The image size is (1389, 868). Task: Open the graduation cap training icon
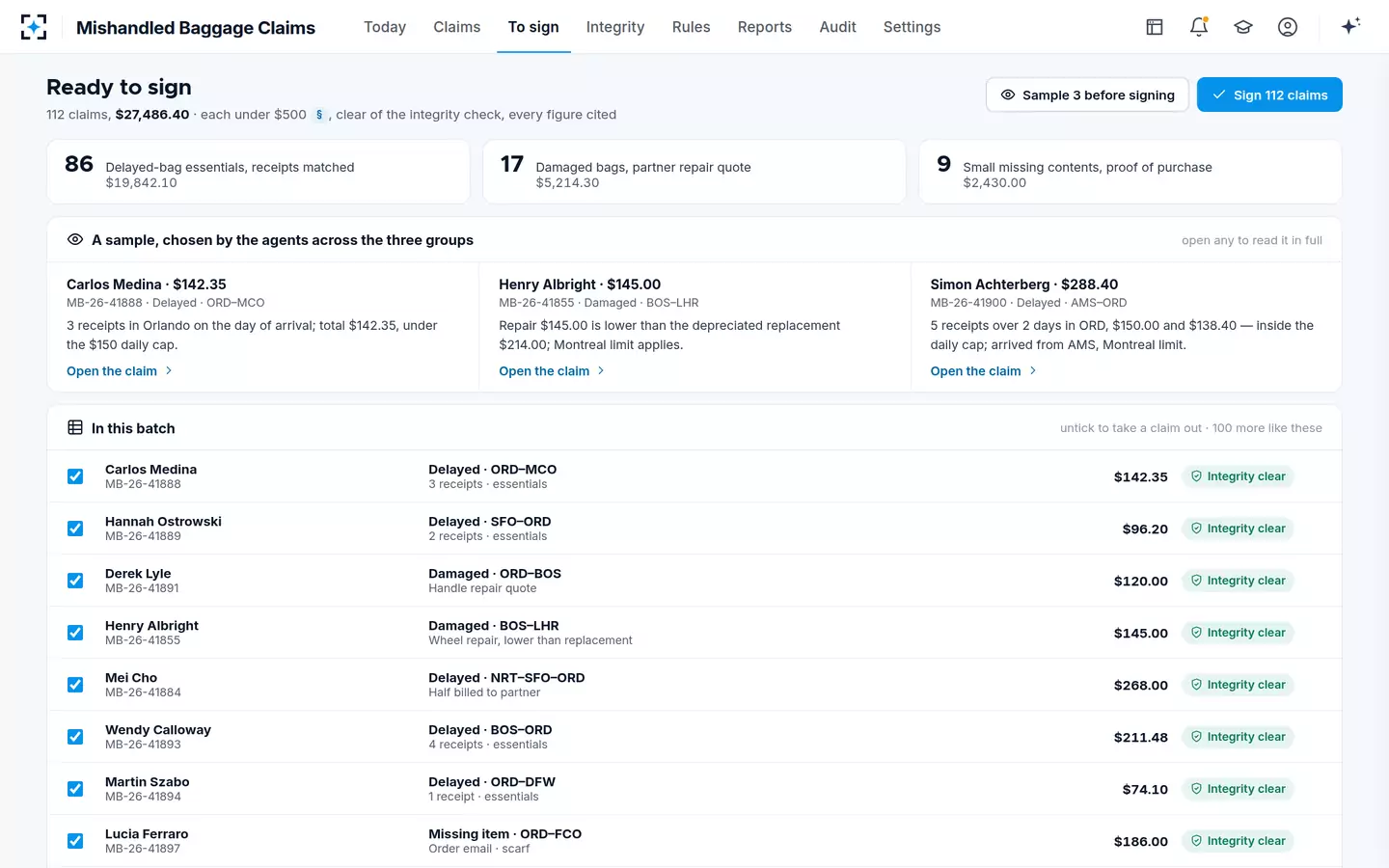pos(1243,27)
